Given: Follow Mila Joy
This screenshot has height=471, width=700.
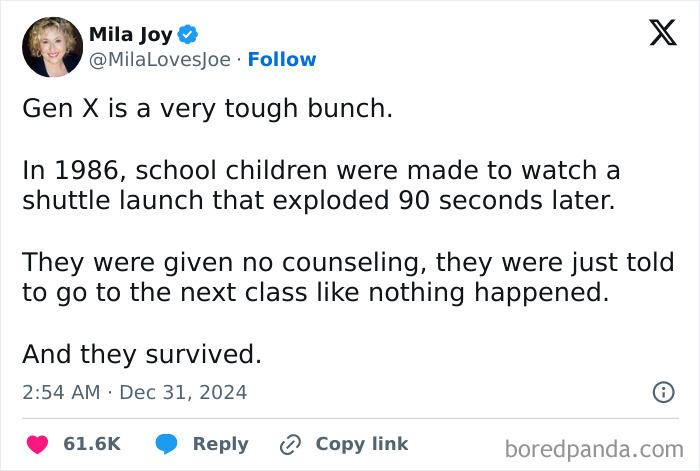Looking at the screenshot, I should click(x=282, y=60).
